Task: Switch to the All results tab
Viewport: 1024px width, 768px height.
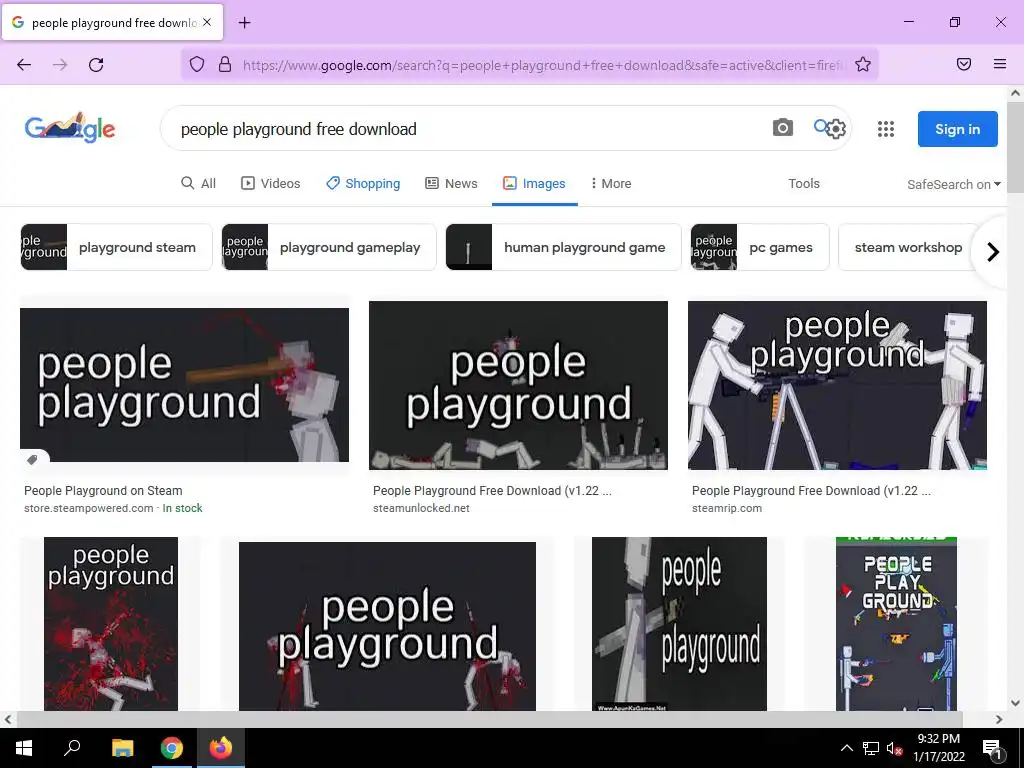Action: (199, 184)
